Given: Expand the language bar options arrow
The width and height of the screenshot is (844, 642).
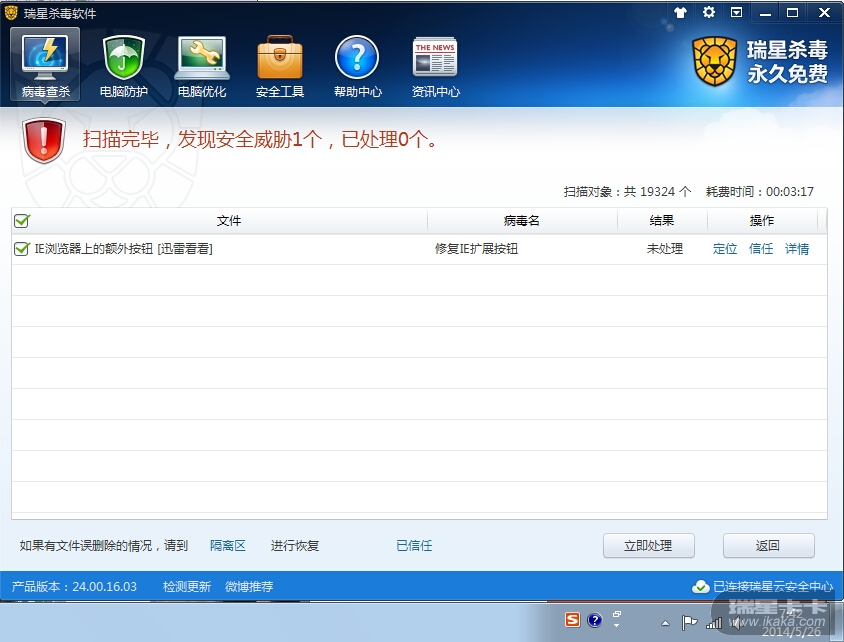Looking at the screenshot, I should [x=617, y=625].
